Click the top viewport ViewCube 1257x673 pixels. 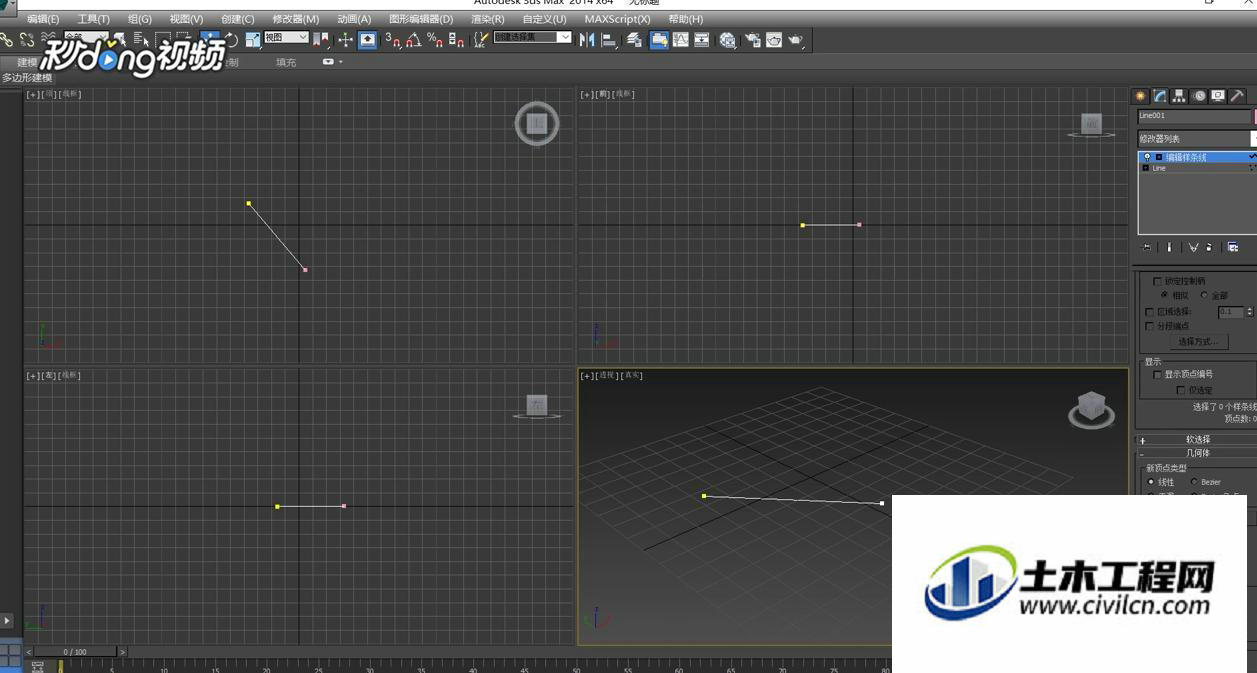pyautogui.click(x=537, y=124)
